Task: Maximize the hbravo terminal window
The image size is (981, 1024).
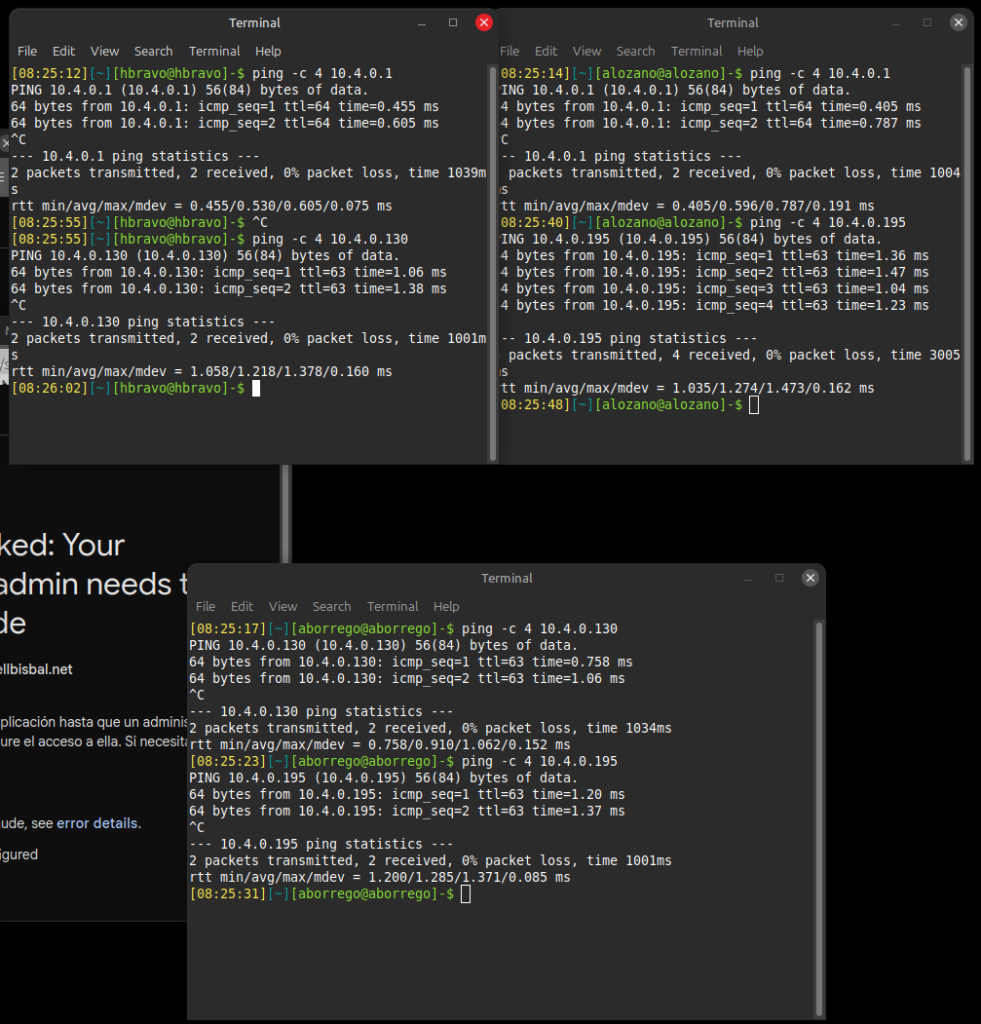Action: point(453,22)
